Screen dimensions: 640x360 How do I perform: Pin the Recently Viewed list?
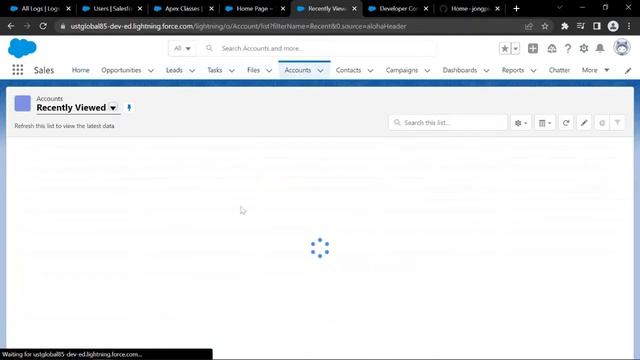[129, 108]
